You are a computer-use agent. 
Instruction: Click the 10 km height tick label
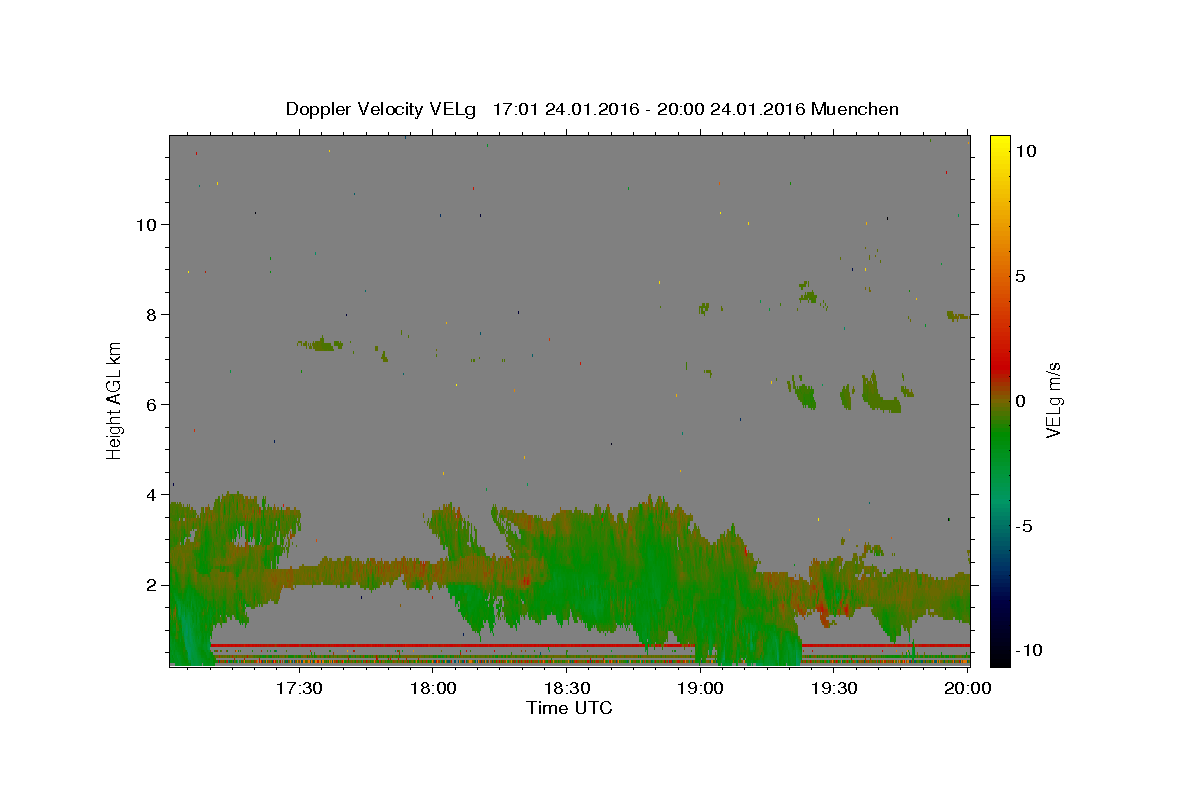tap(145, 224)
